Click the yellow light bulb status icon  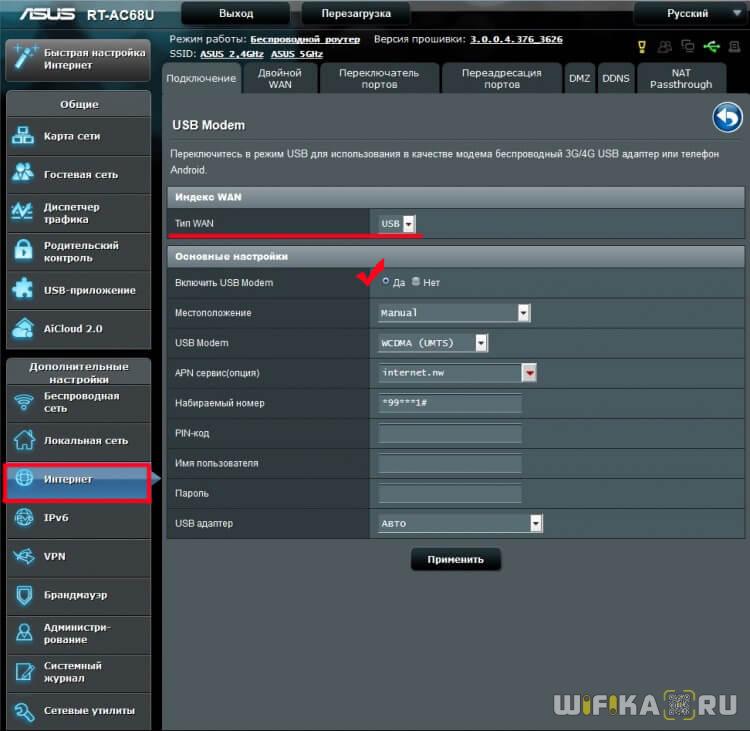point(642,46)
